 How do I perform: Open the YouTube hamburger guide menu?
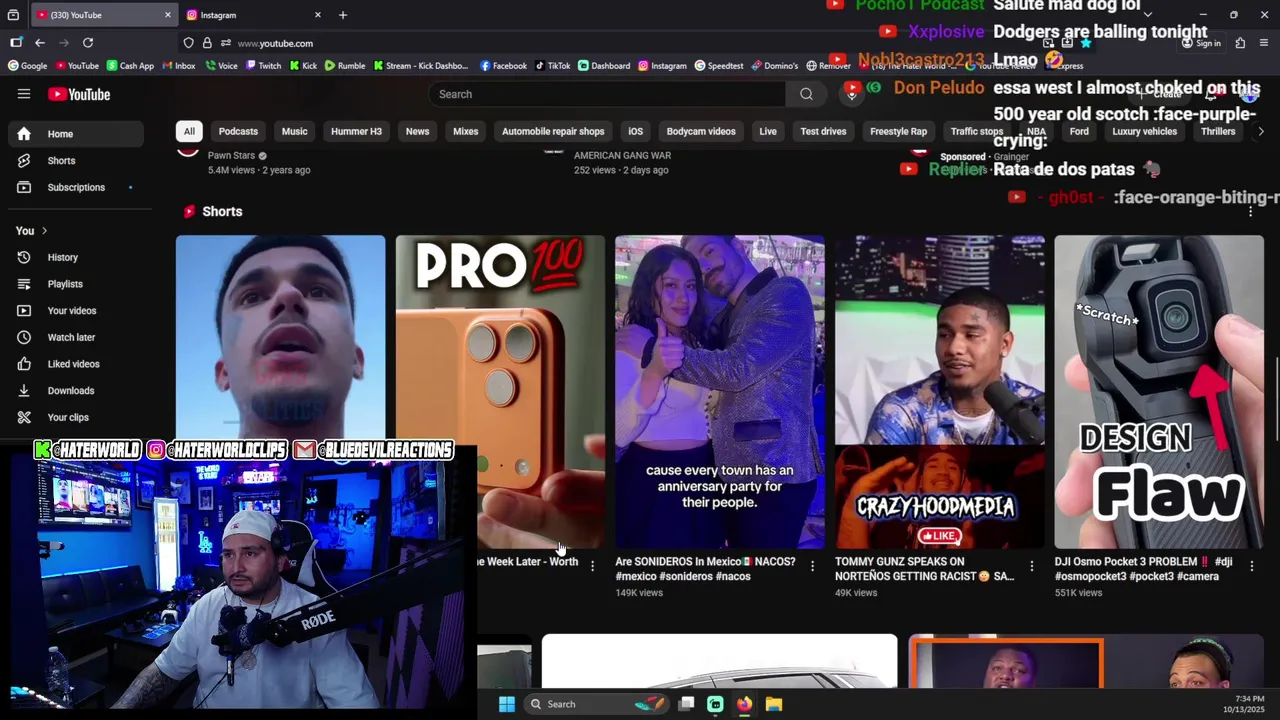pyautogui.click(x=24, y=94)
